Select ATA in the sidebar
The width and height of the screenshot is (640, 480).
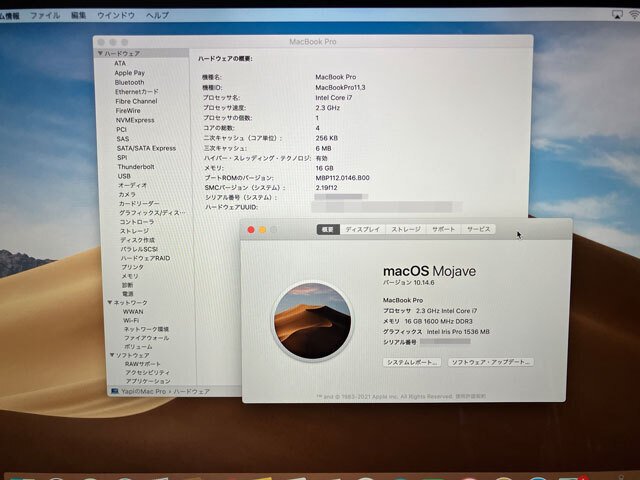120,63
